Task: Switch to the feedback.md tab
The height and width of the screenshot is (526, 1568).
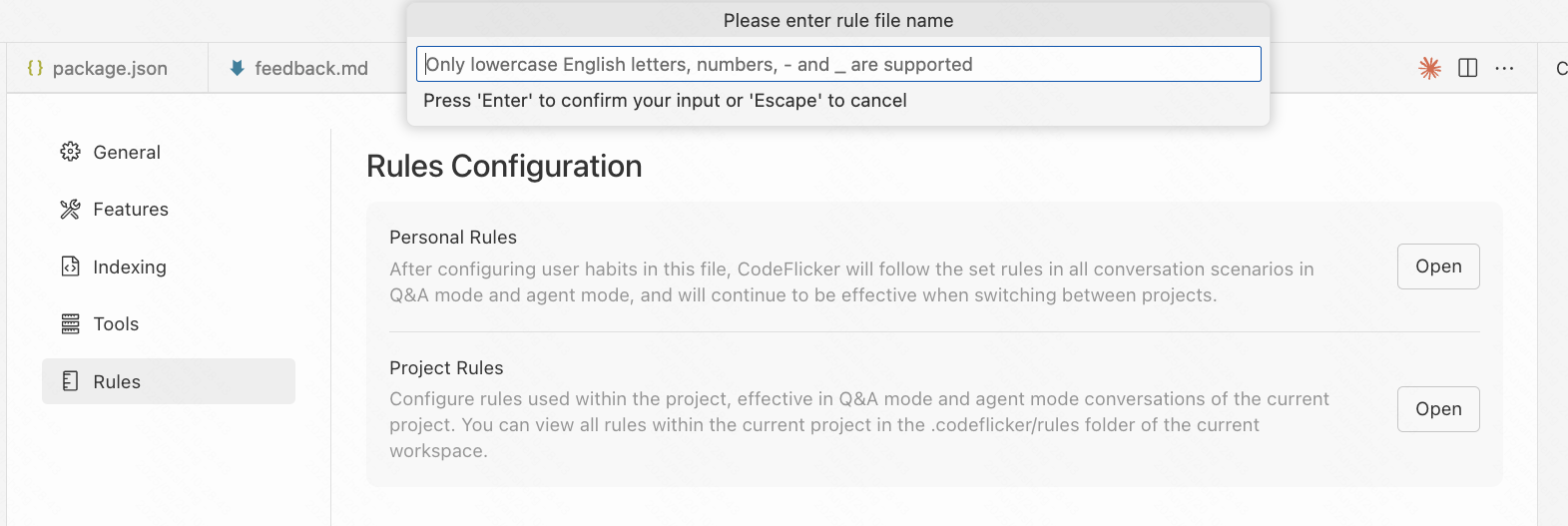Action: (310, 68)
